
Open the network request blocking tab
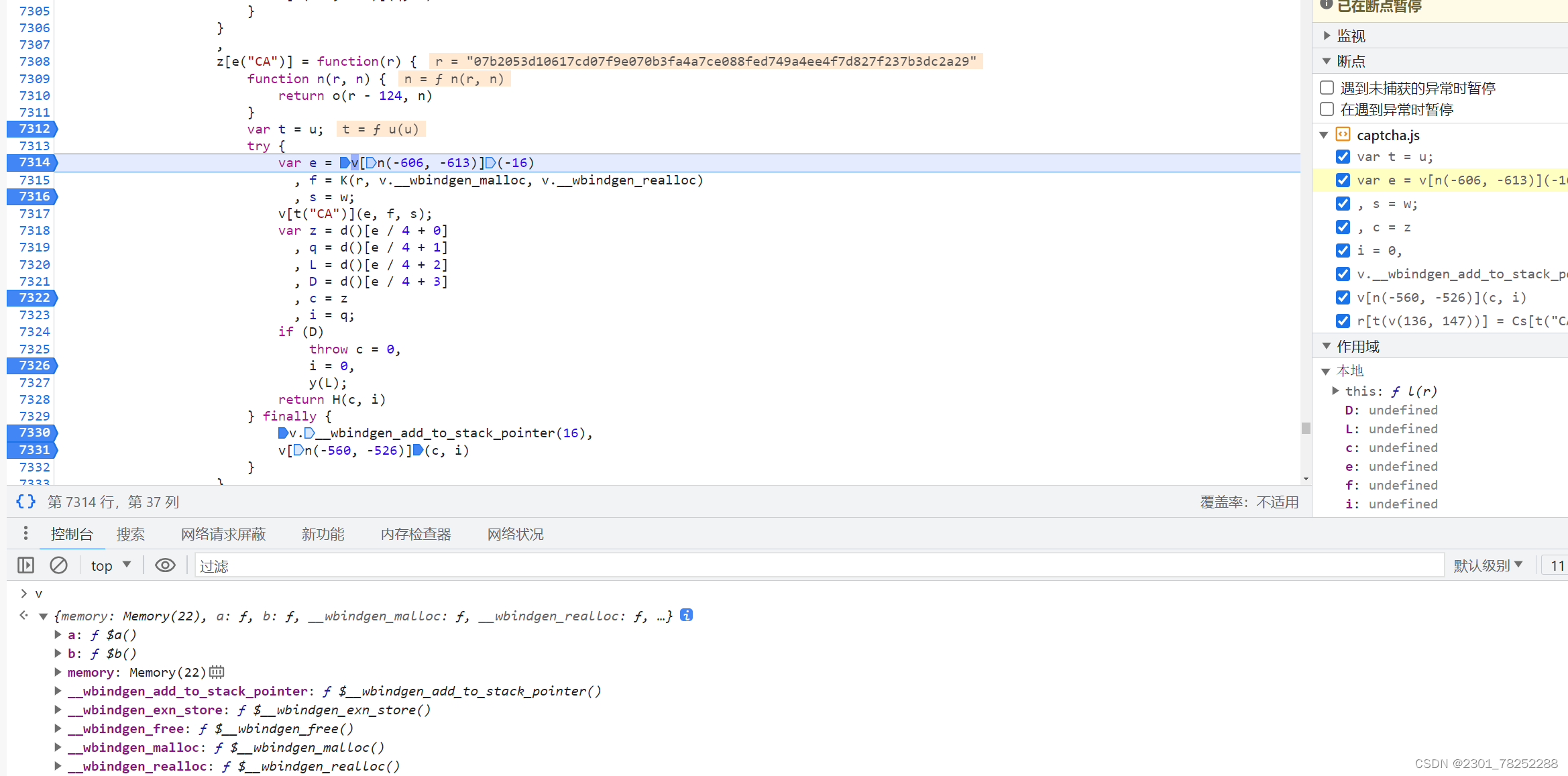(x=223, y=534)
